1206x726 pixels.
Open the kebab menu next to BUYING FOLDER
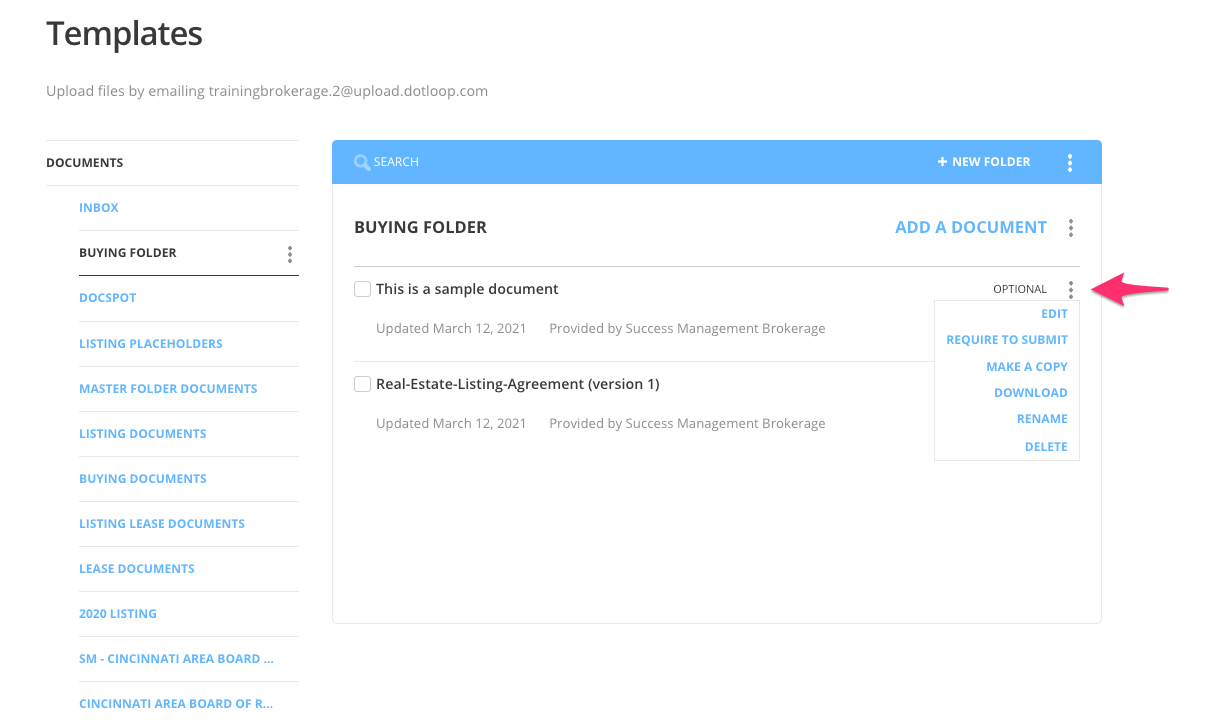tap(289, 253)
